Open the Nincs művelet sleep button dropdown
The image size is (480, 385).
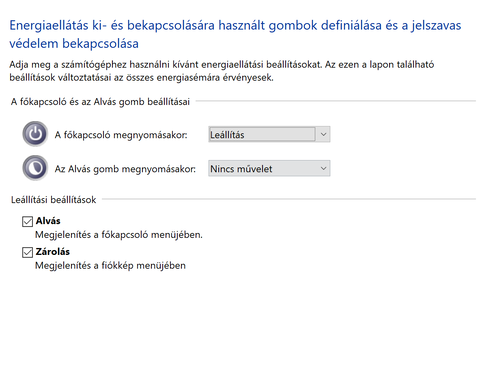(x=269, y=168)
